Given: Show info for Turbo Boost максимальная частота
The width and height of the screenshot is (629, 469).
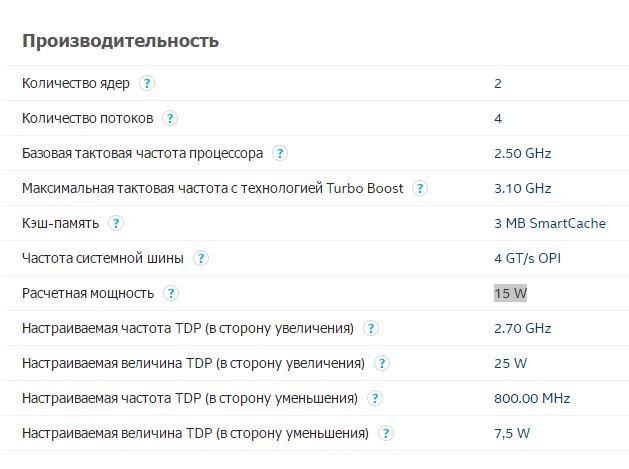Looking at the screenshot, I should (420, 188).
